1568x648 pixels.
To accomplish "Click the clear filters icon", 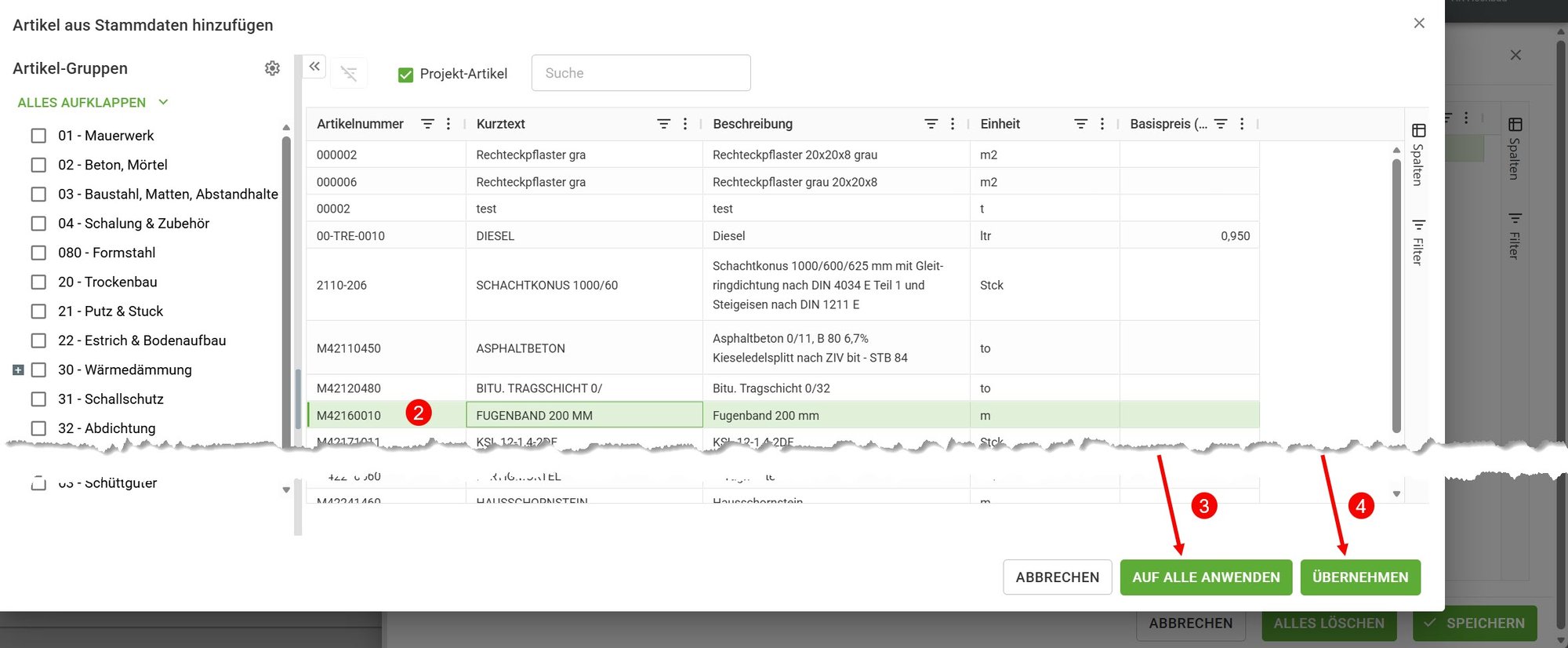I will click(x=349, y=73).
